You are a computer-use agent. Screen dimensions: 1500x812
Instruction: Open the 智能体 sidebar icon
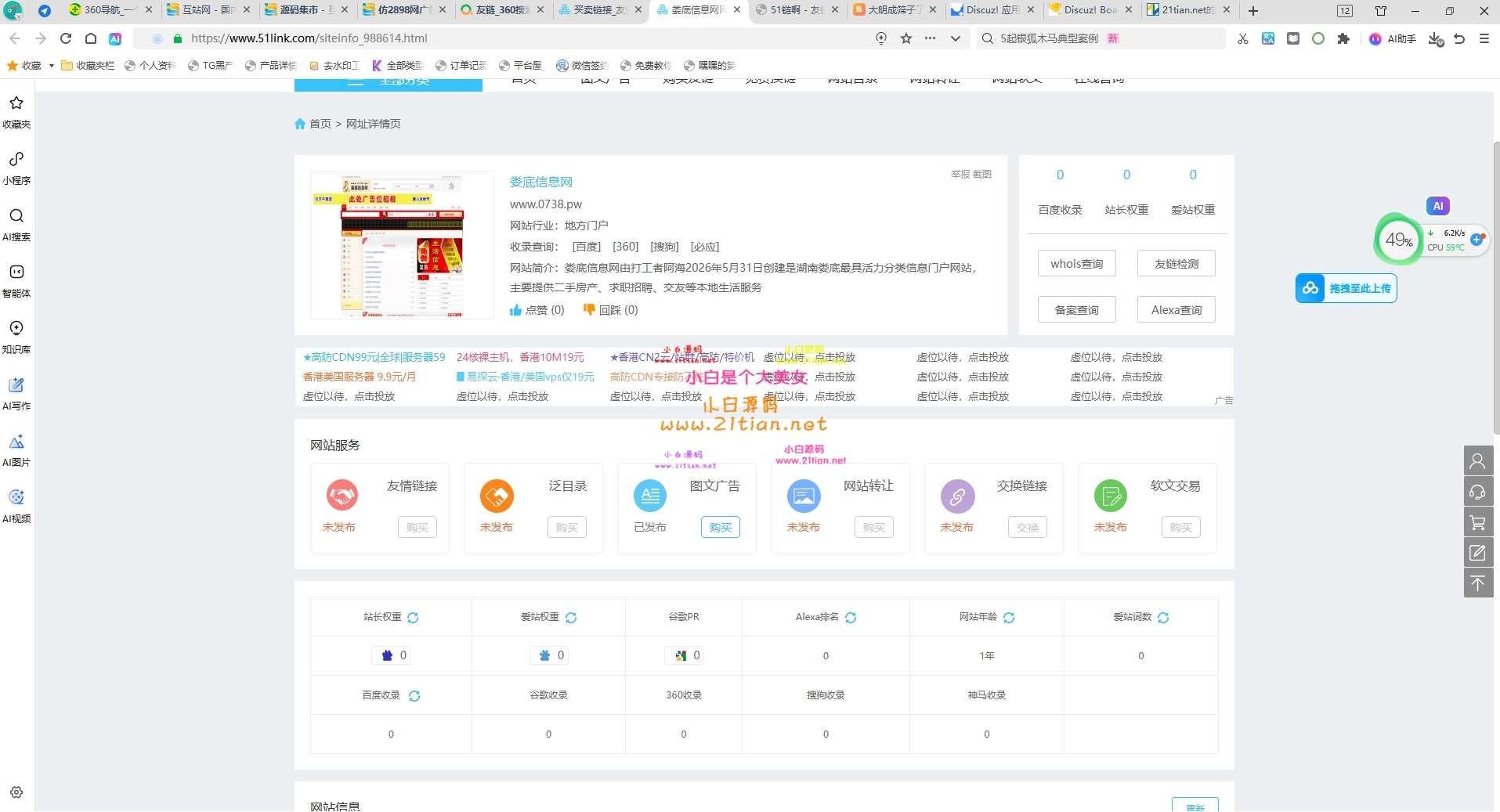(16, 281)
